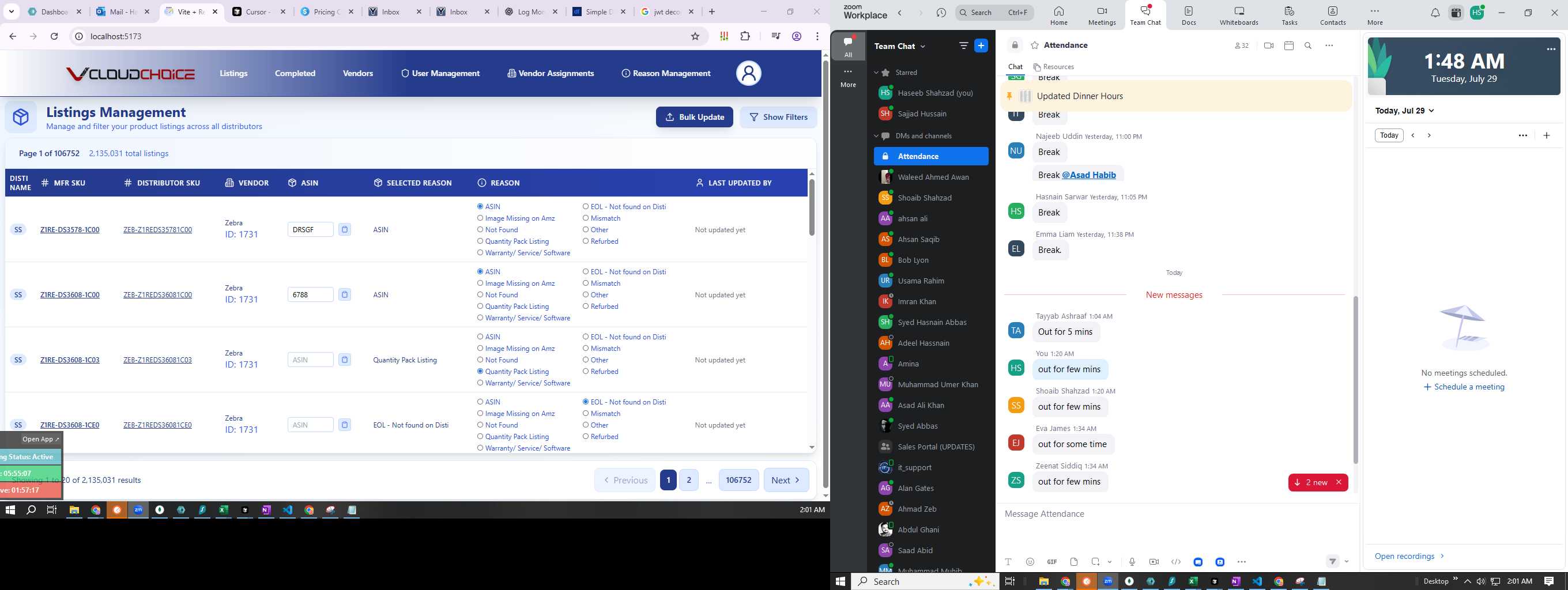Expand the Team Chat header dropdown

click(923, 46)
